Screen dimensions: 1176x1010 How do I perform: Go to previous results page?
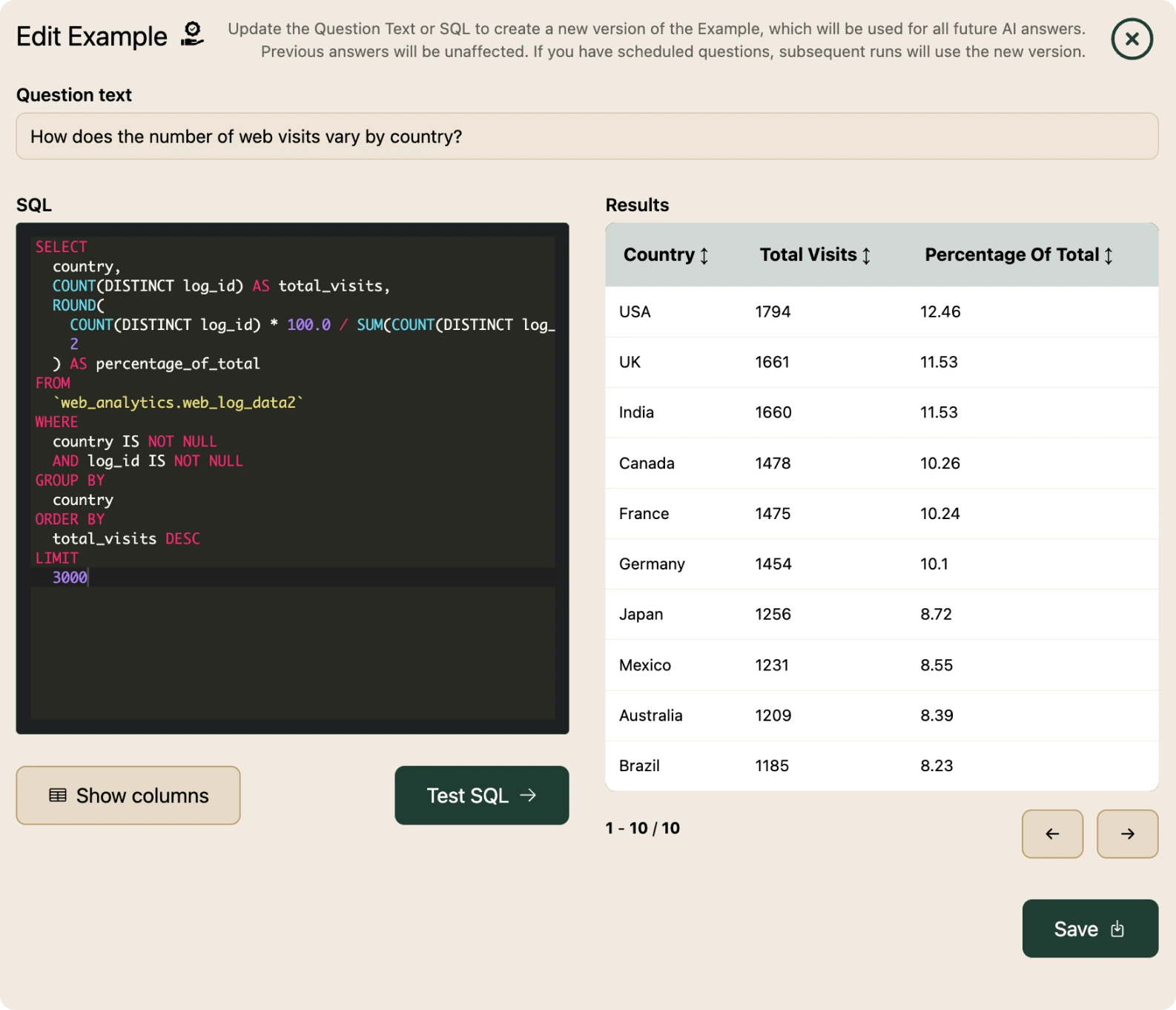1052,834
